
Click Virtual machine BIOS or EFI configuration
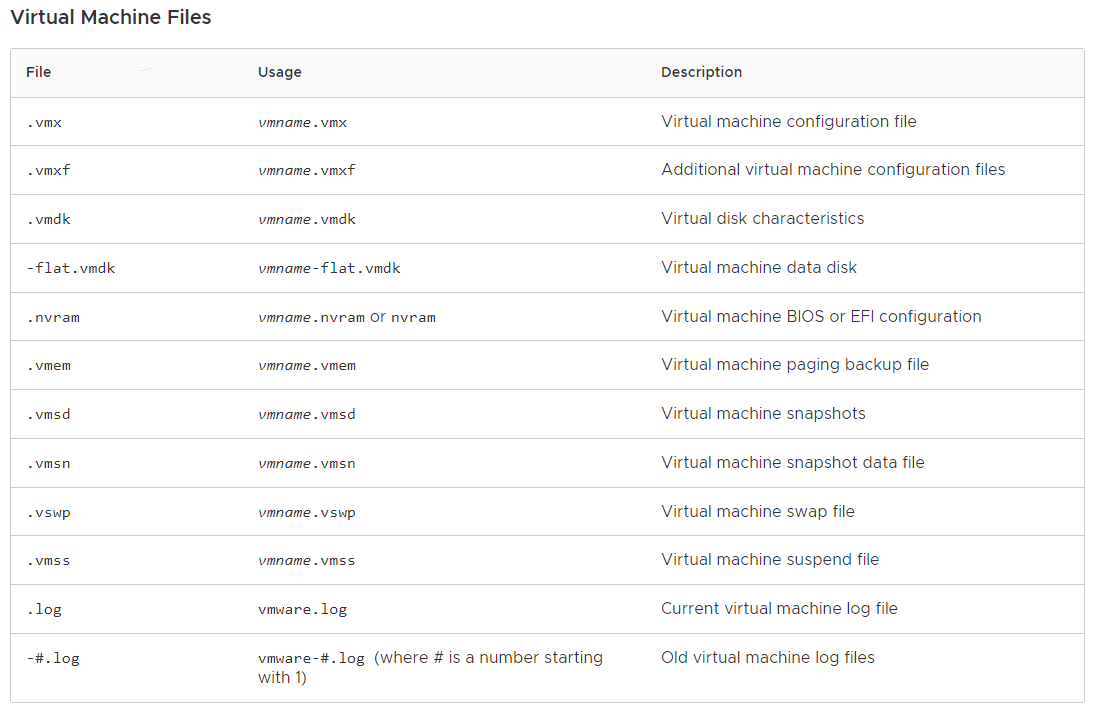(x=821, y=316)
